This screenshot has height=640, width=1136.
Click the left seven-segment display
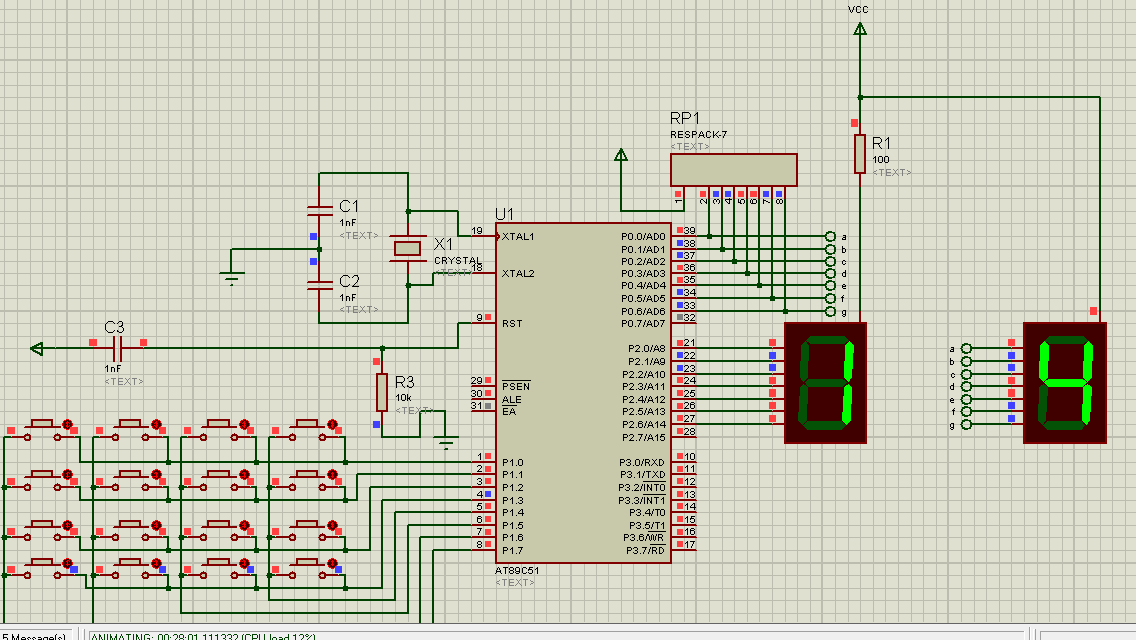point(825,382)
